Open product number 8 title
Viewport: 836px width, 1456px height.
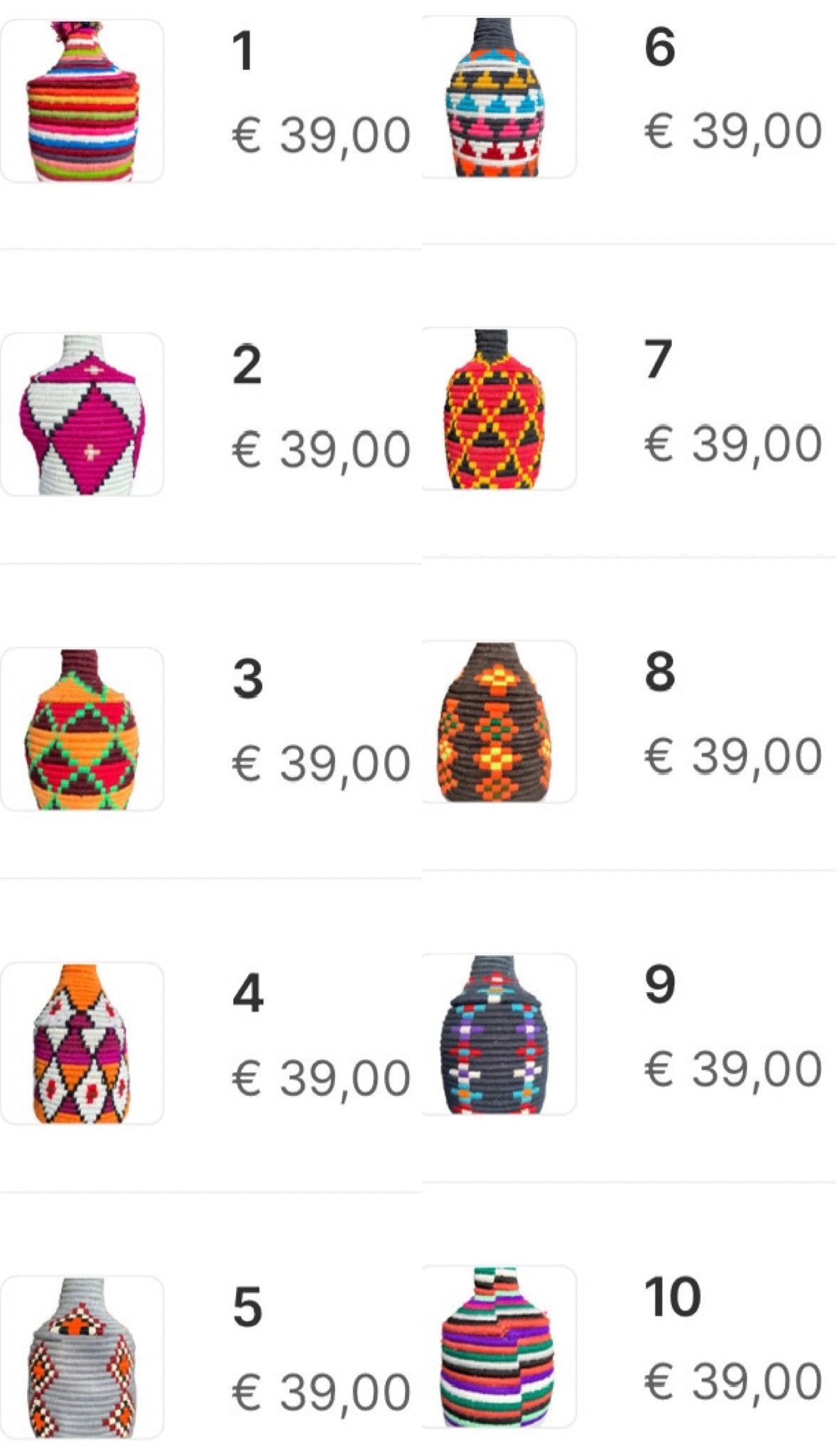click(x=660, y=672)
